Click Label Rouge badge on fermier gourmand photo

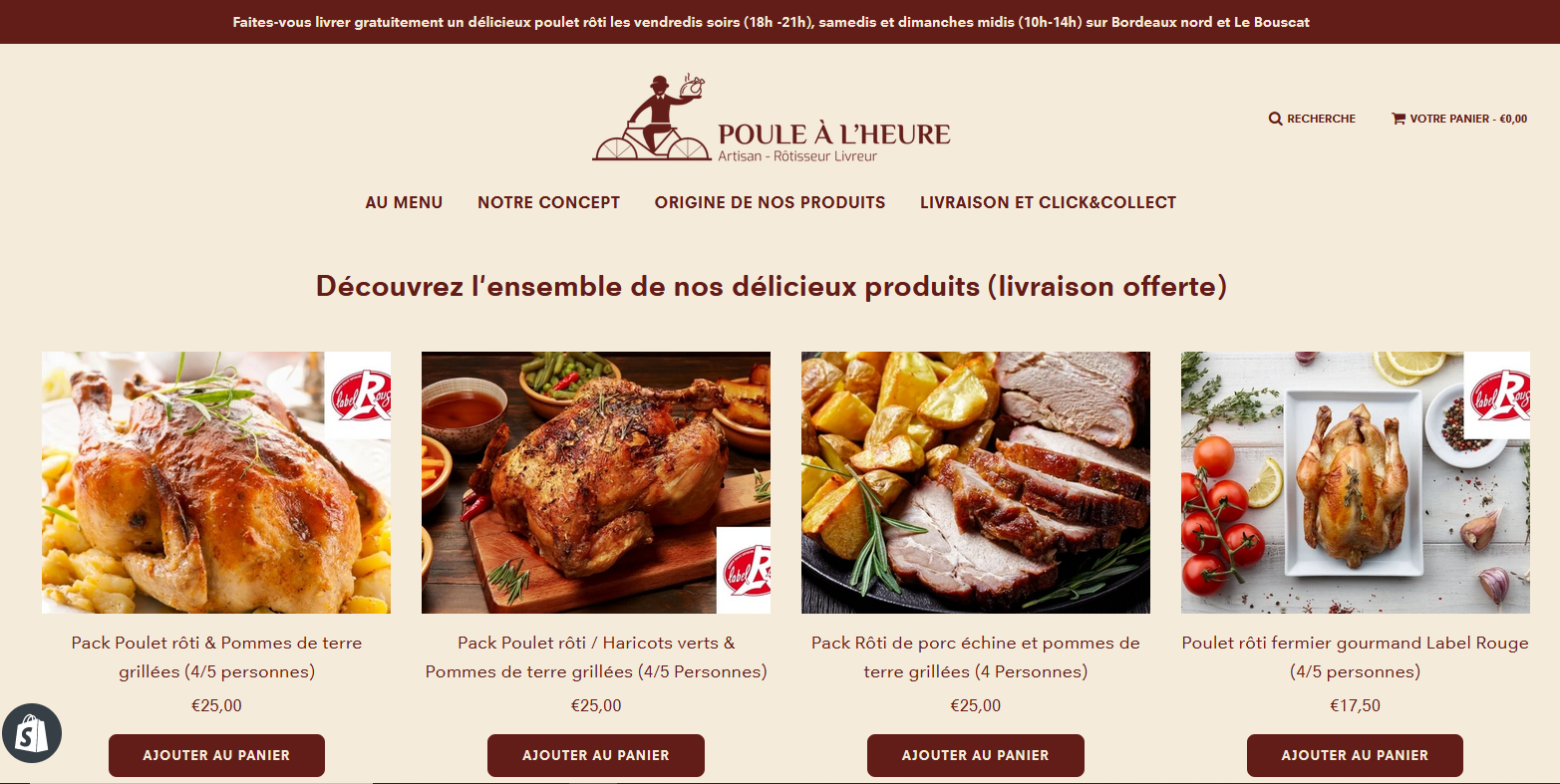pos(1497,395)
